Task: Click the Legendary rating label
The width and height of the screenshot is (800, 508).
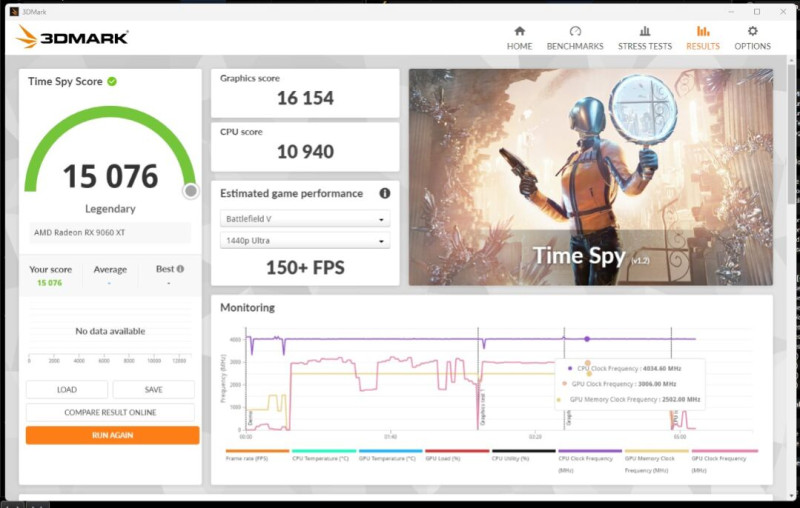Action: 110,209
